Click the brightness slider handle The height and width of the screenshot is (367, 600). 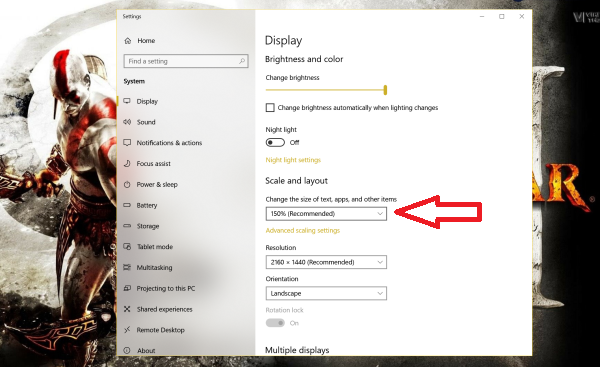pos(385,90)
